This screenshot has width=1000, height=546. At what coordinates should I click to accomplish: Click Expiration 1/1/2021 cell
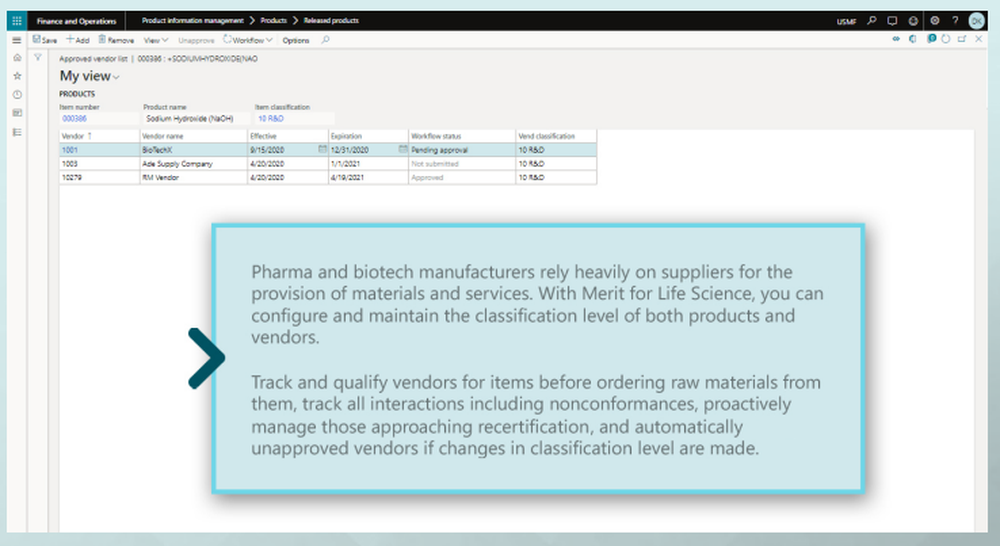(x=368, y=164)
